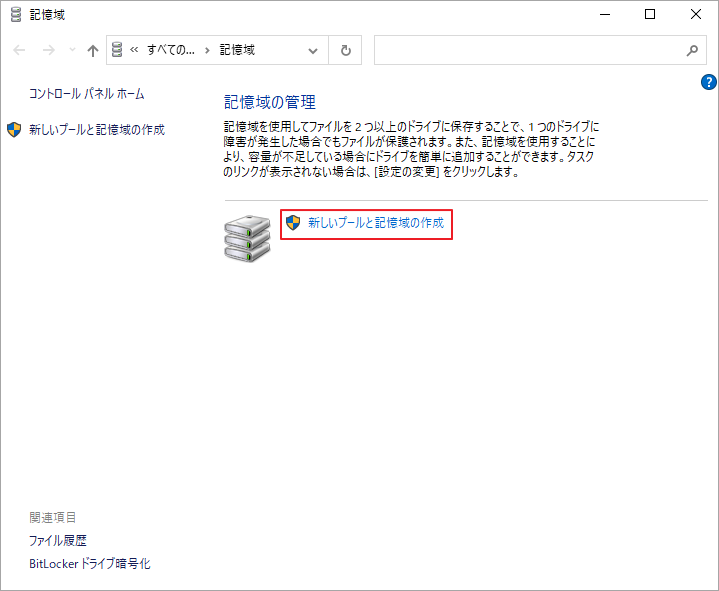Expand the chevron before 記憶域 breadcrumb
This screenshot has height=591, width=719.
[x=207, y=50]
